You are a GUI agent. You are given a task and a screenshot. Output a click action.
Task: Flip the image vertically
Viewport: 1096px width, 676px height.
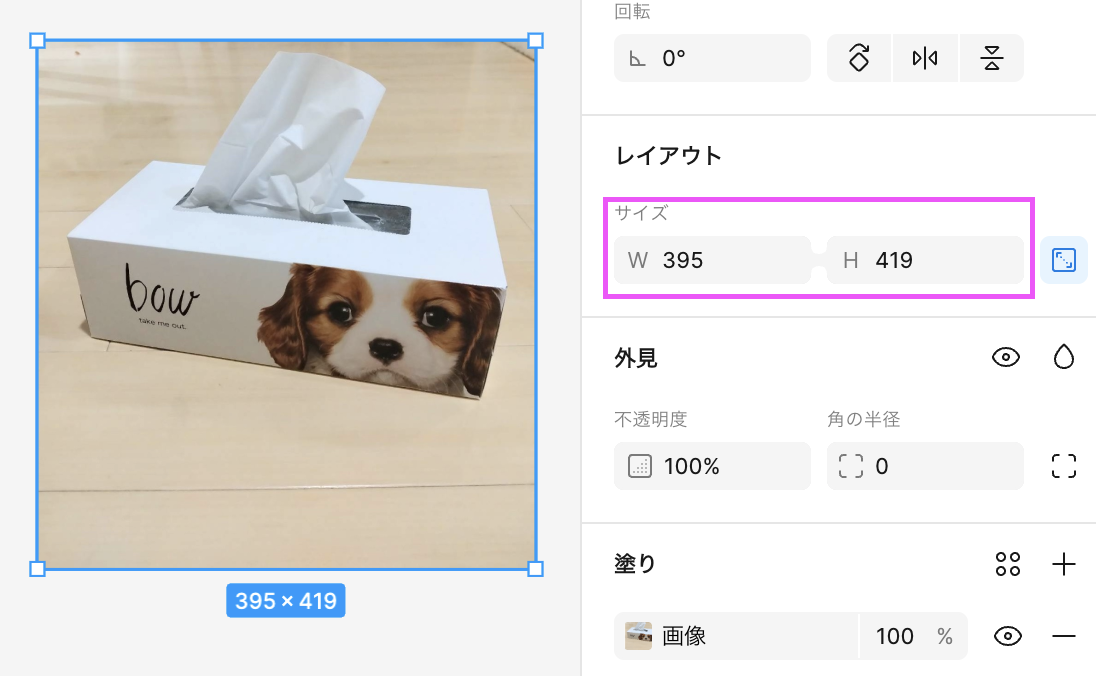coord(991,58)
